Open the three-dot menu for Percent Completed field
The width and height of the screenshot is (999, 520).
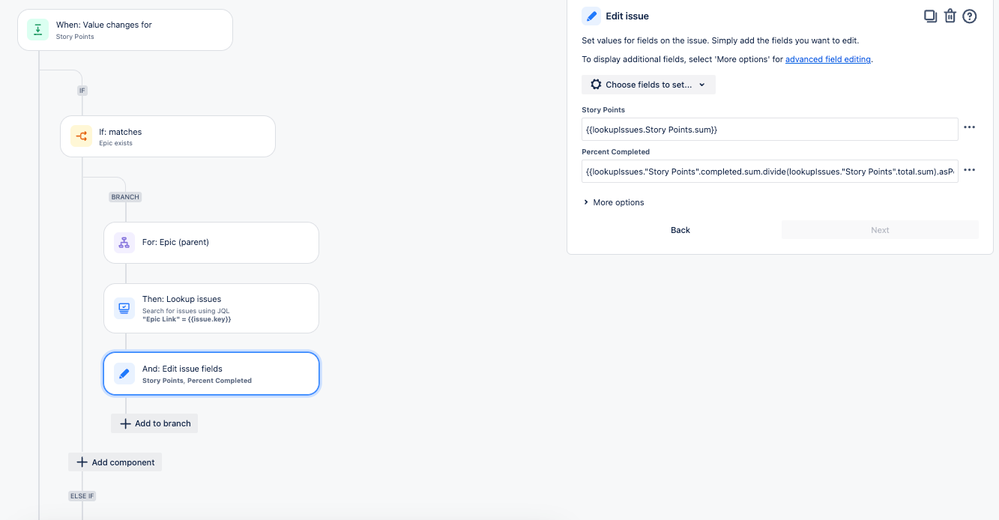click(x=969, y=170)
